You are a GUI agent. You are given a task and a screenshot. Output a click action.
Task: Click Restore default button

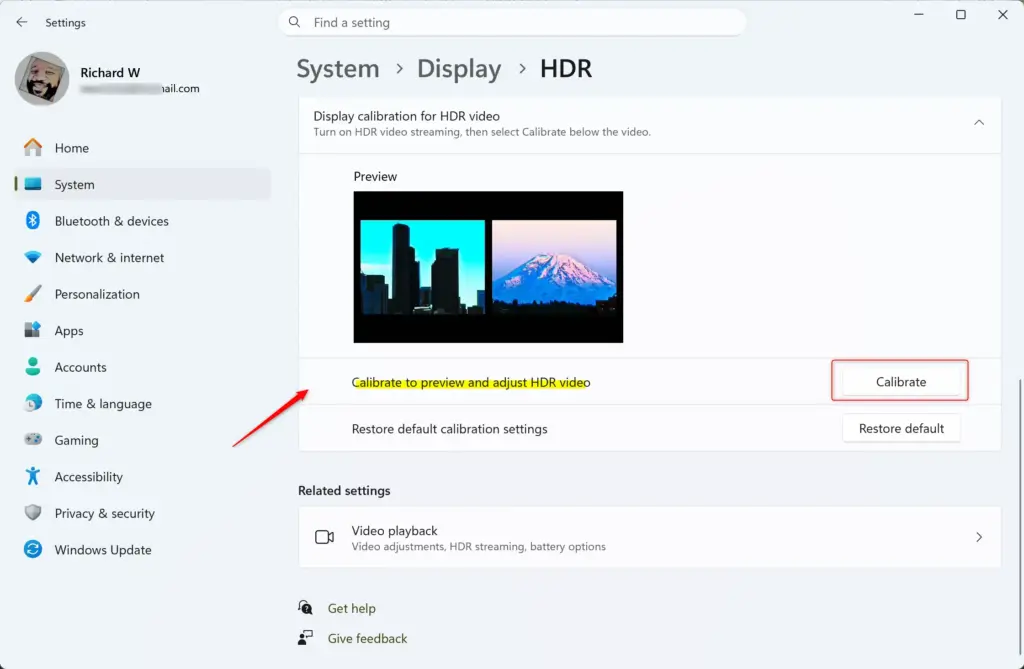point(901,429)
